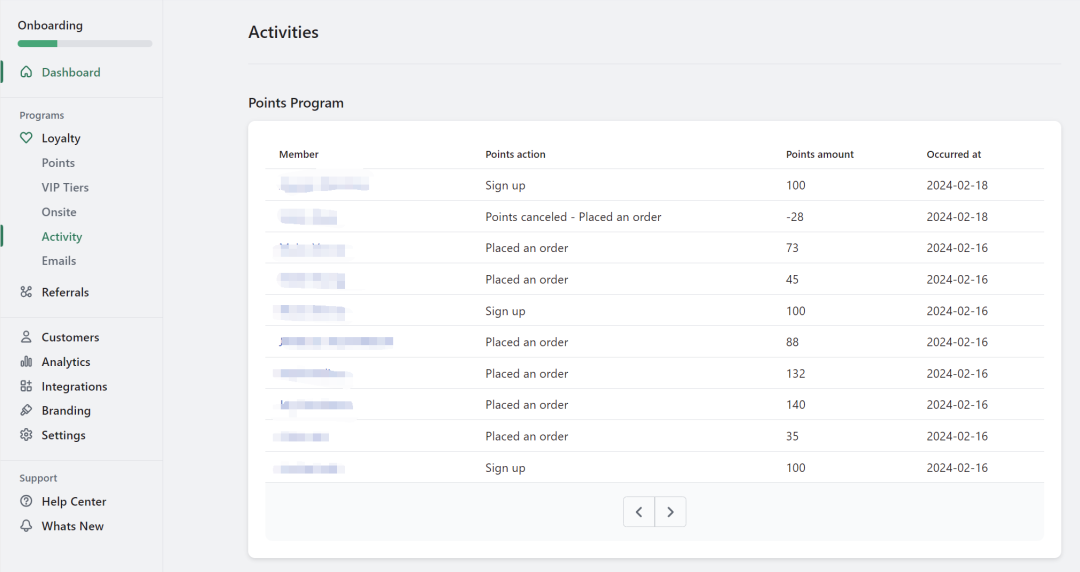Go to the previous activities page

[x=639, y=512]
